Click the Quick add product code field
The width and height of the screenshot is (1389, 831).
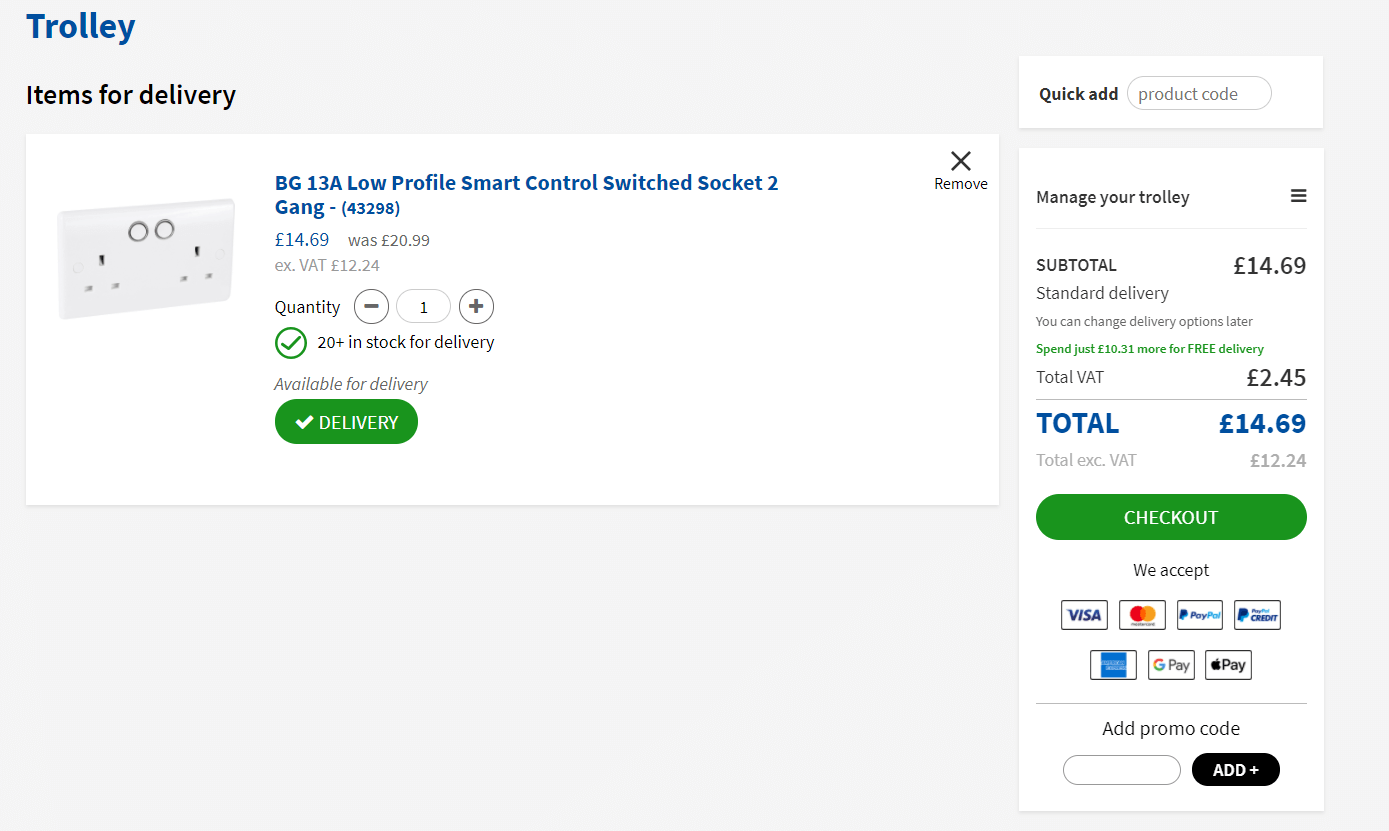tap(1199, 92)
